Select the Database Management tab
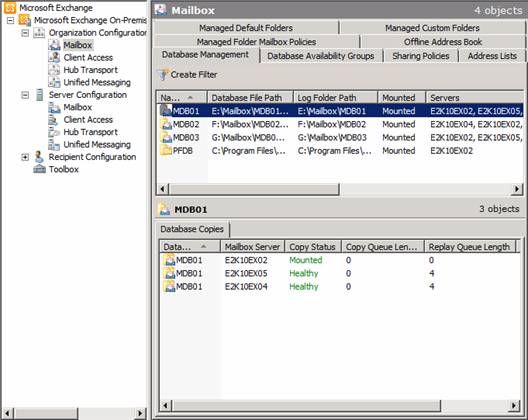 coord(205,55)
